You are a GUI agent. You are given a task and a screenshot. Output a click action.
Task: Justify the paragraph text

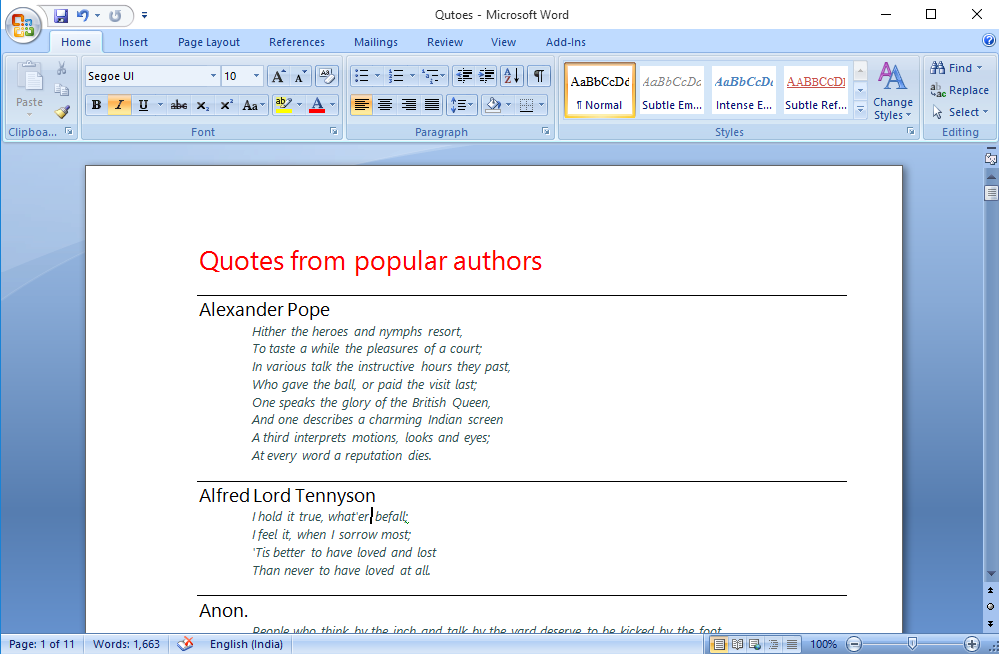pos(432,105)
